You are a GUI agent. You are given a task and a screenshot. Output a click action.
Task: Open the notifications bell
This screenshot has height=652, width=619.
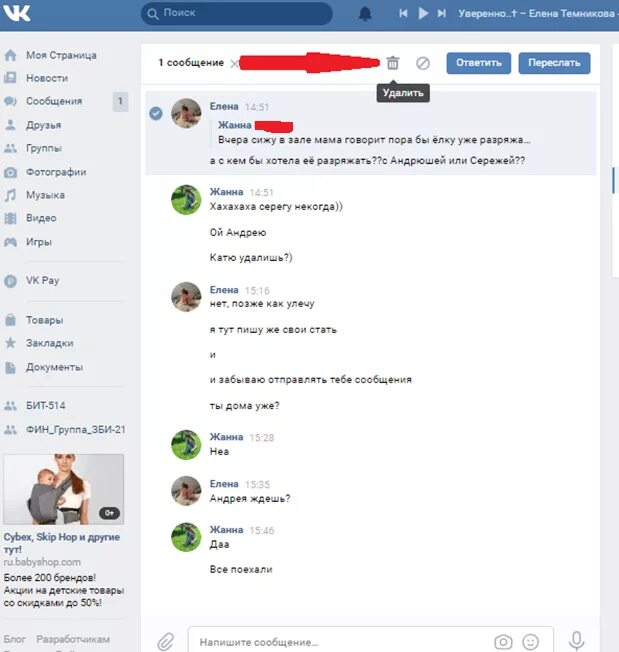pos(365,14)
